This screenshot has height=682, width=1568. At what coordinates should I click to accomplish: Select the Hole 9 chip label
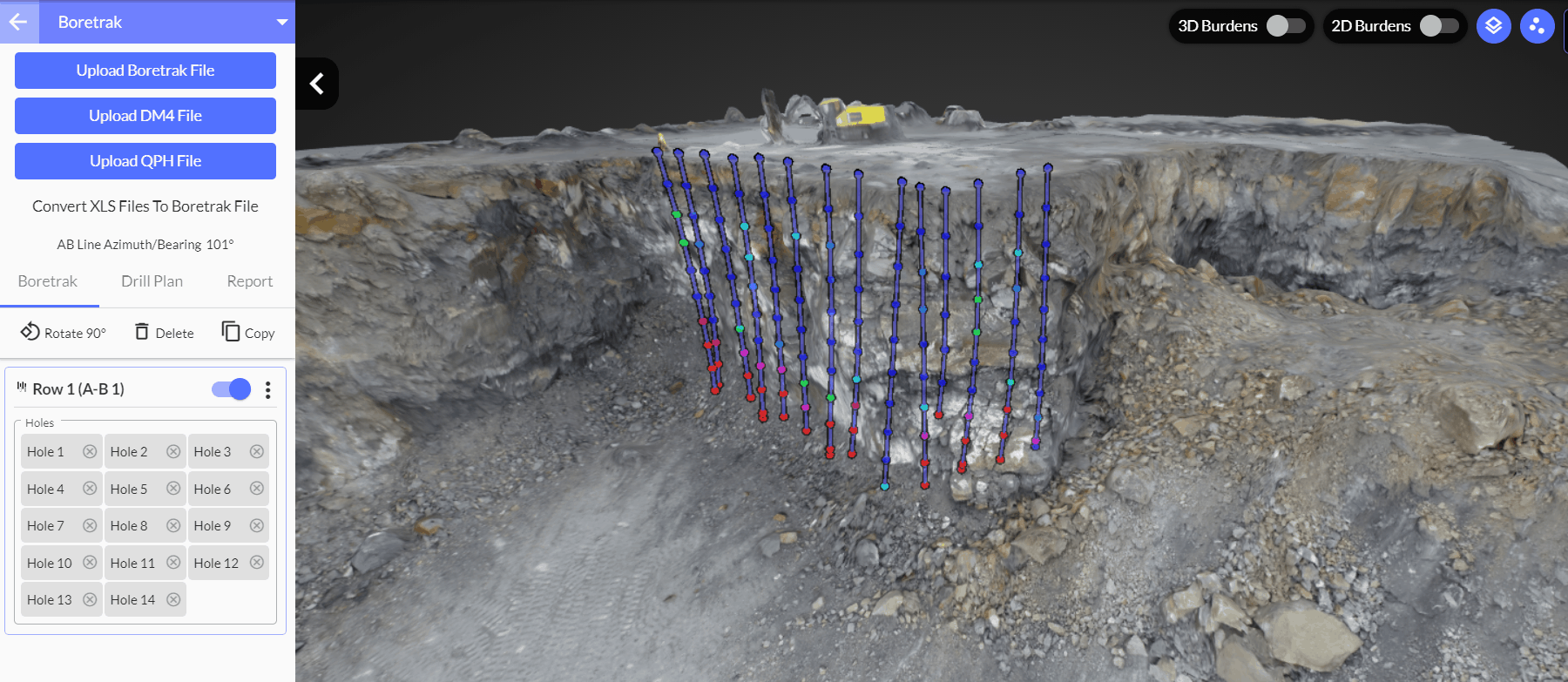tap(213, 526)
